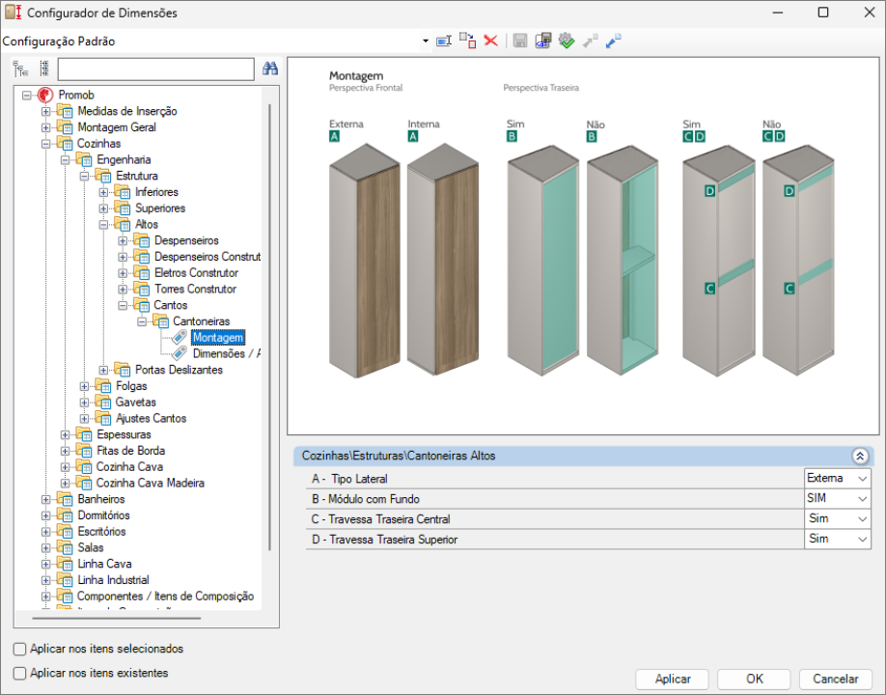Open the Tipo Lateral dropdown
Viewport: 886px width, 695px height.
coord(837,479)
